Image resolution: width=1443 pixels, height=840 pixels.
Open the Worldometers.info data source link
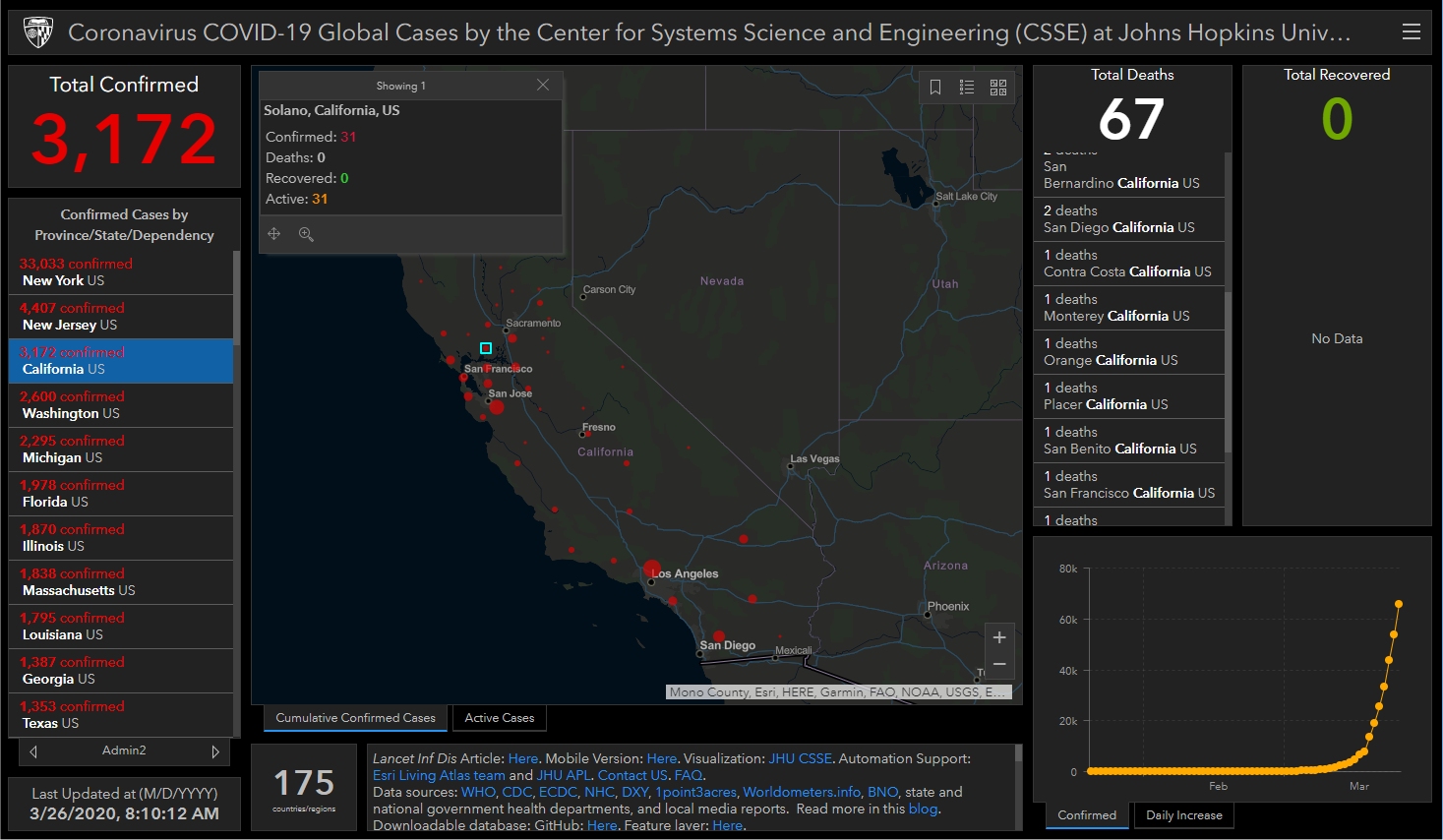pyautogui.click(x=801, y=792)
